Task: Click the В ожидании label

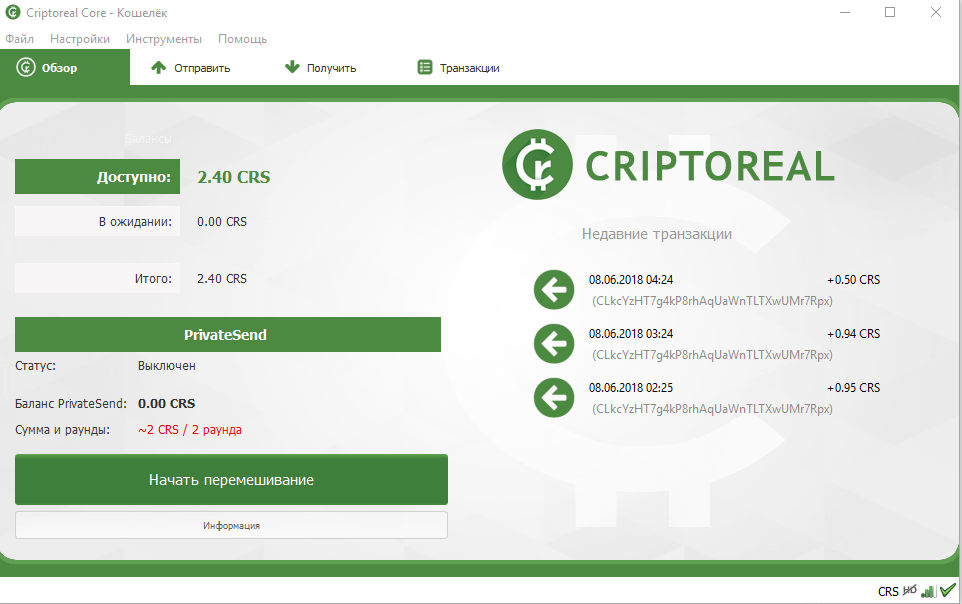Action: coord(98,222)
